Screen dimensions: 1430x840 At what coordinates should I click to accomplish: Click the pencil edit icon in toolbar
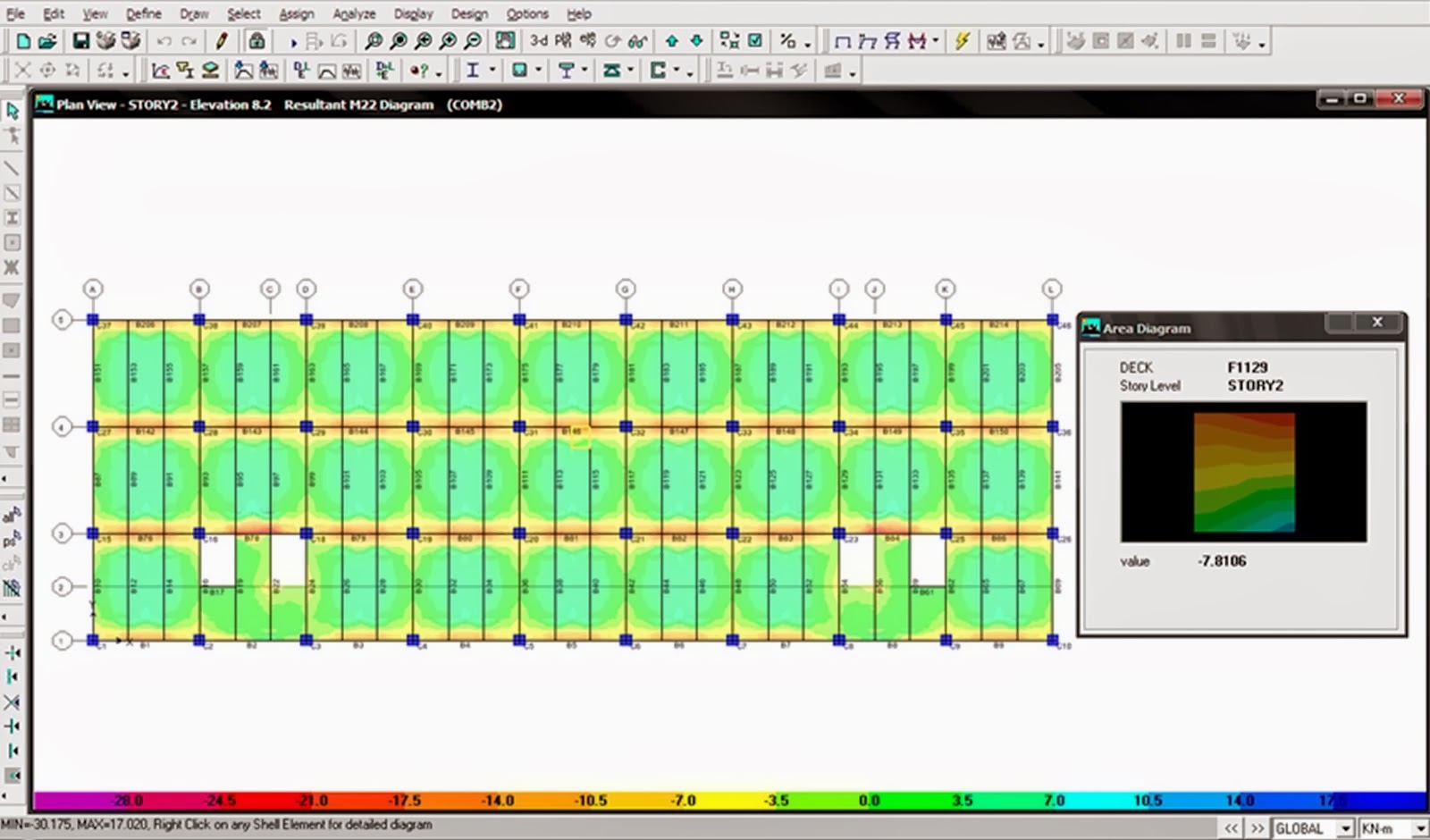(x=222, y=41)
